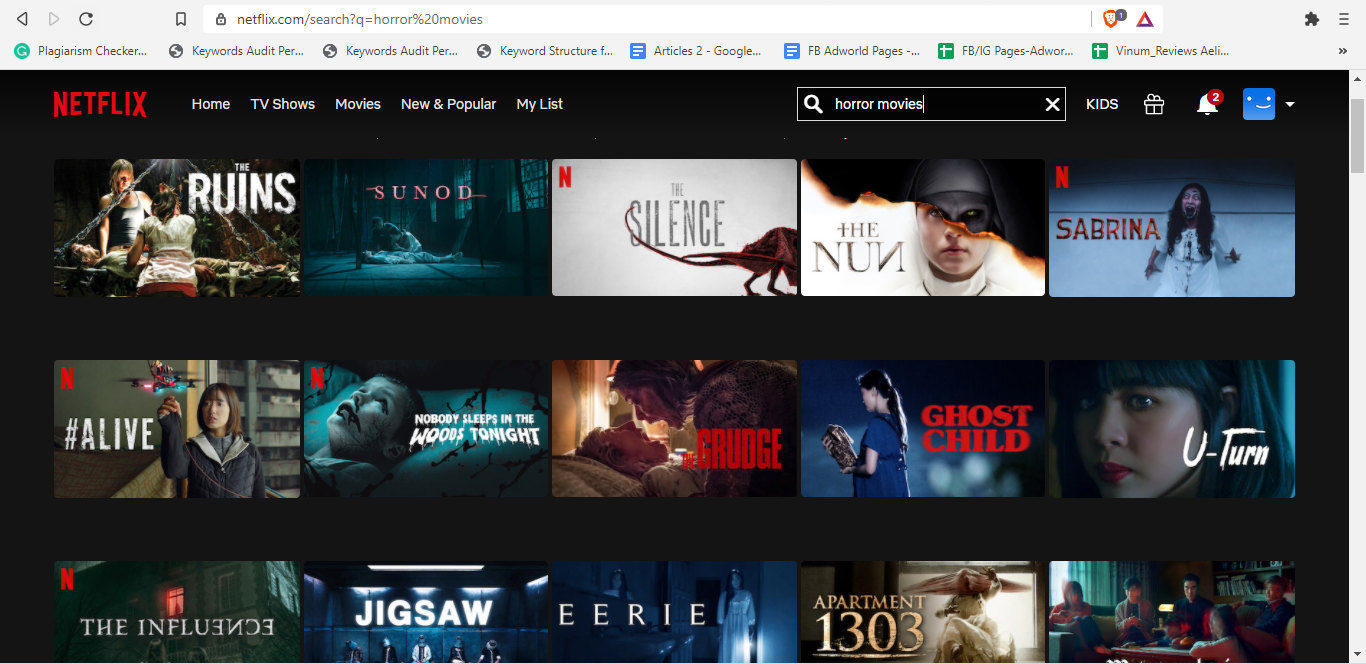1366x664 pixels.
Task: Open The Influence movie thumbnail
Action: click(x=177, y=612)
